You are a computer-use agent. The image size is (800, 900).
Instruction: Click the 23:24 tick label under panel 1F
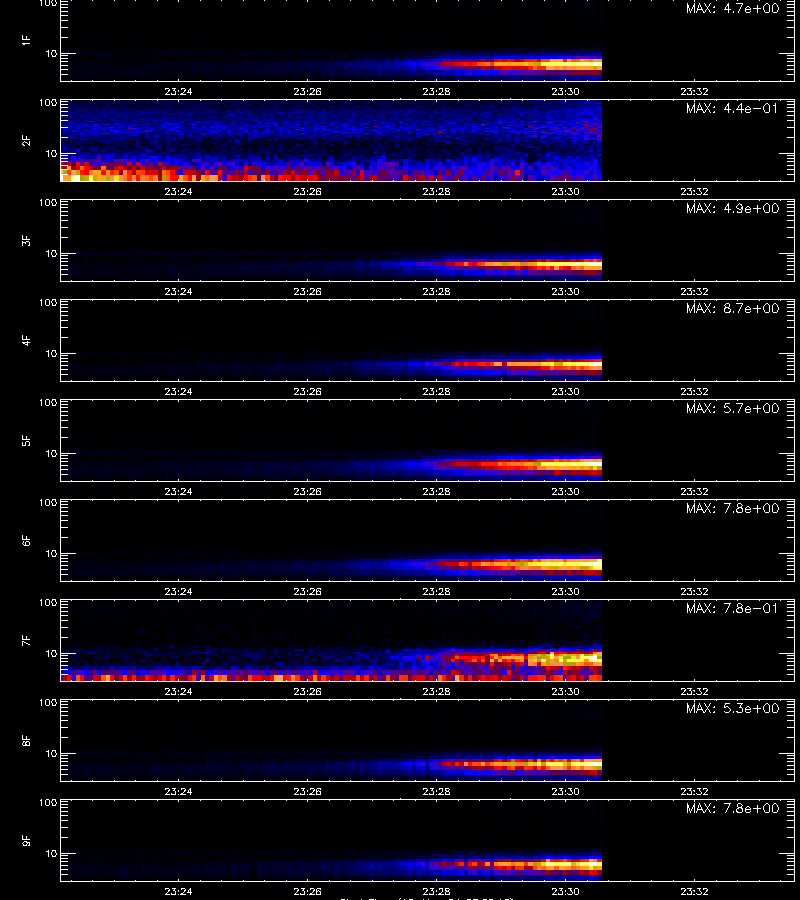[178, 91]
